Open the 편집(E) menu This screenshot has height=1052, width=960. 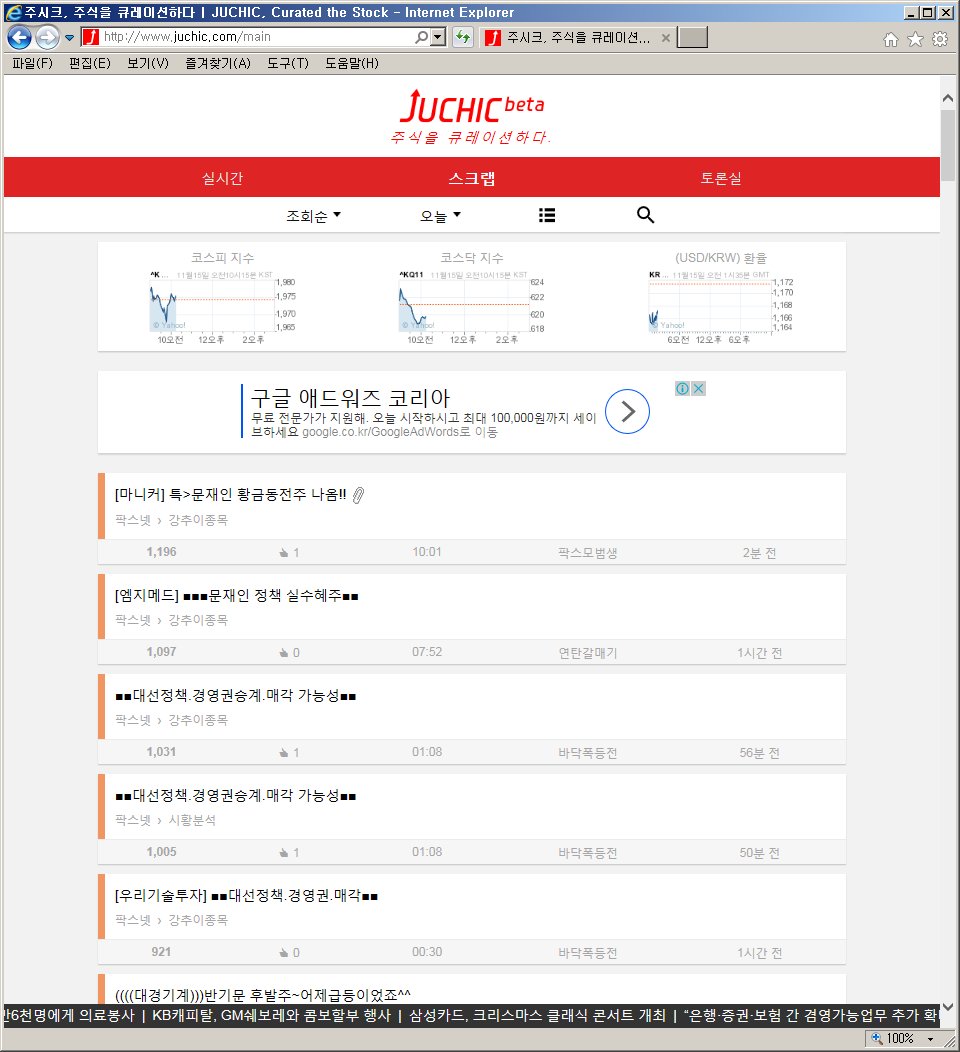pos(90,63)
